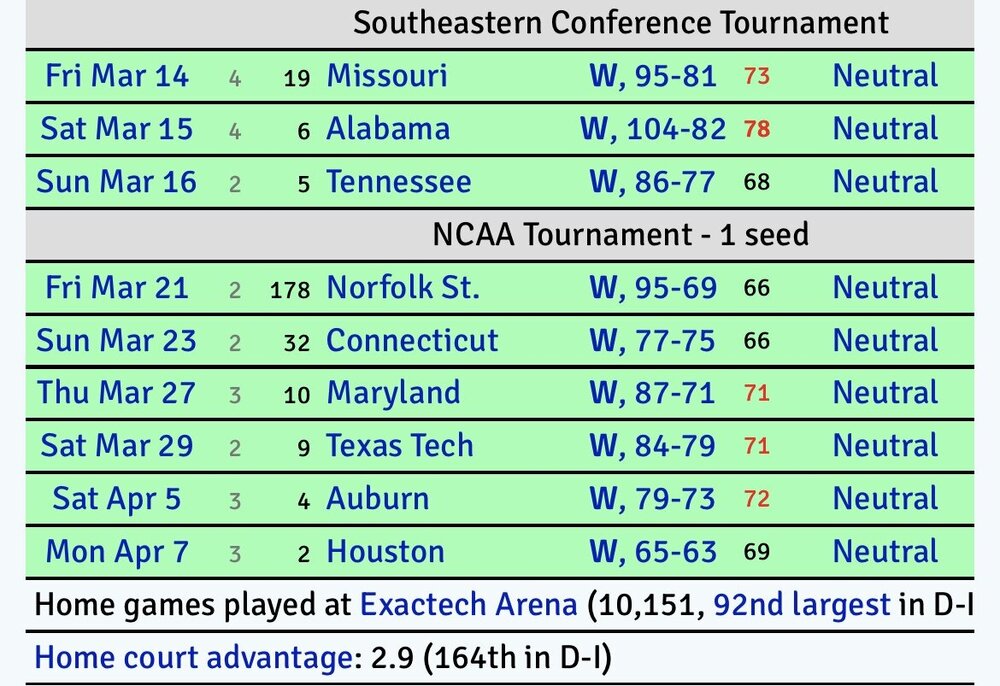This screenshot has width=1000, height=686.
Task: Open the Auburn team link
Action: 377,499
